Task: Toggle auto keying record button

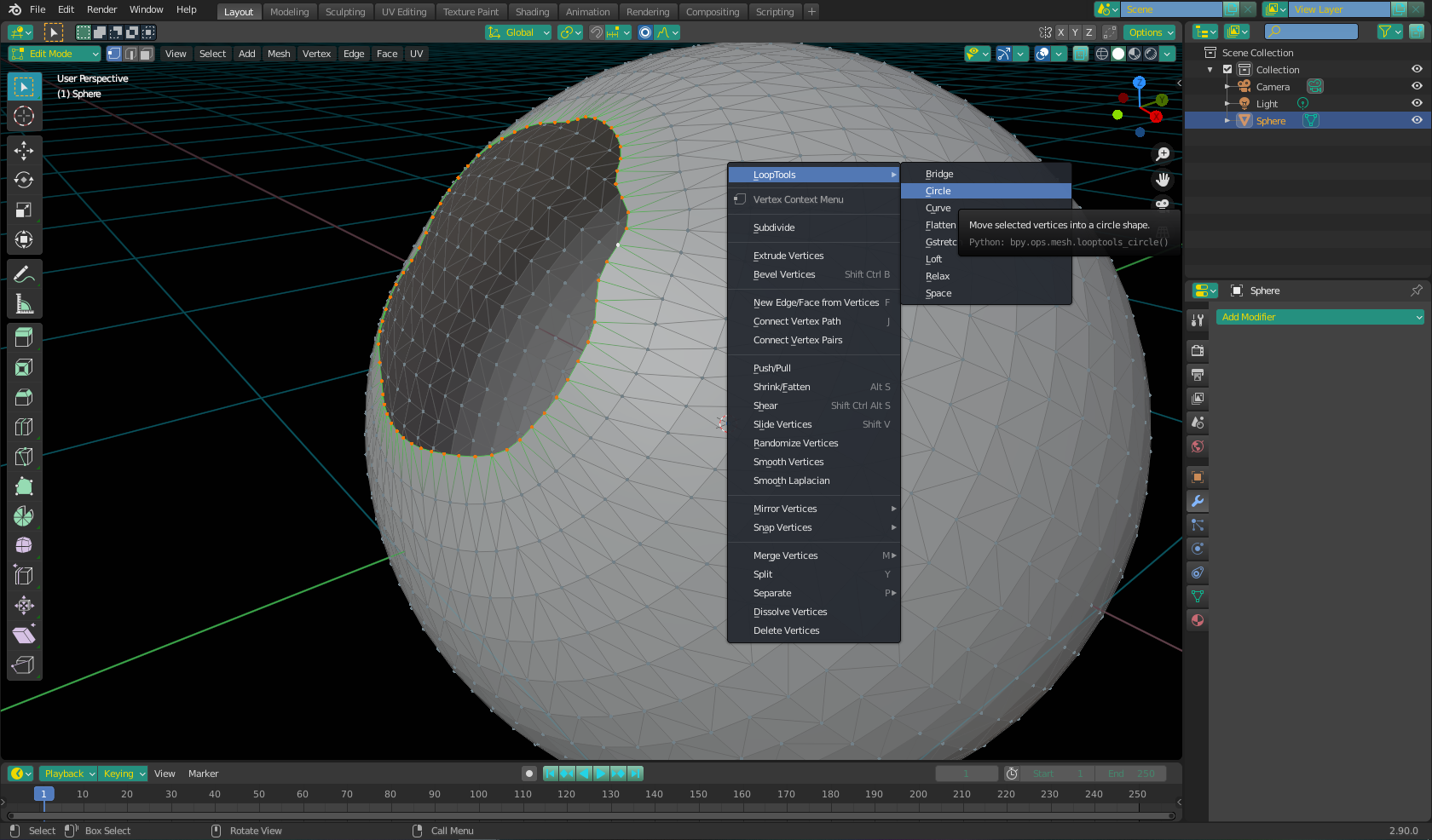Action: pyautogui.click(x=529, y=774)
